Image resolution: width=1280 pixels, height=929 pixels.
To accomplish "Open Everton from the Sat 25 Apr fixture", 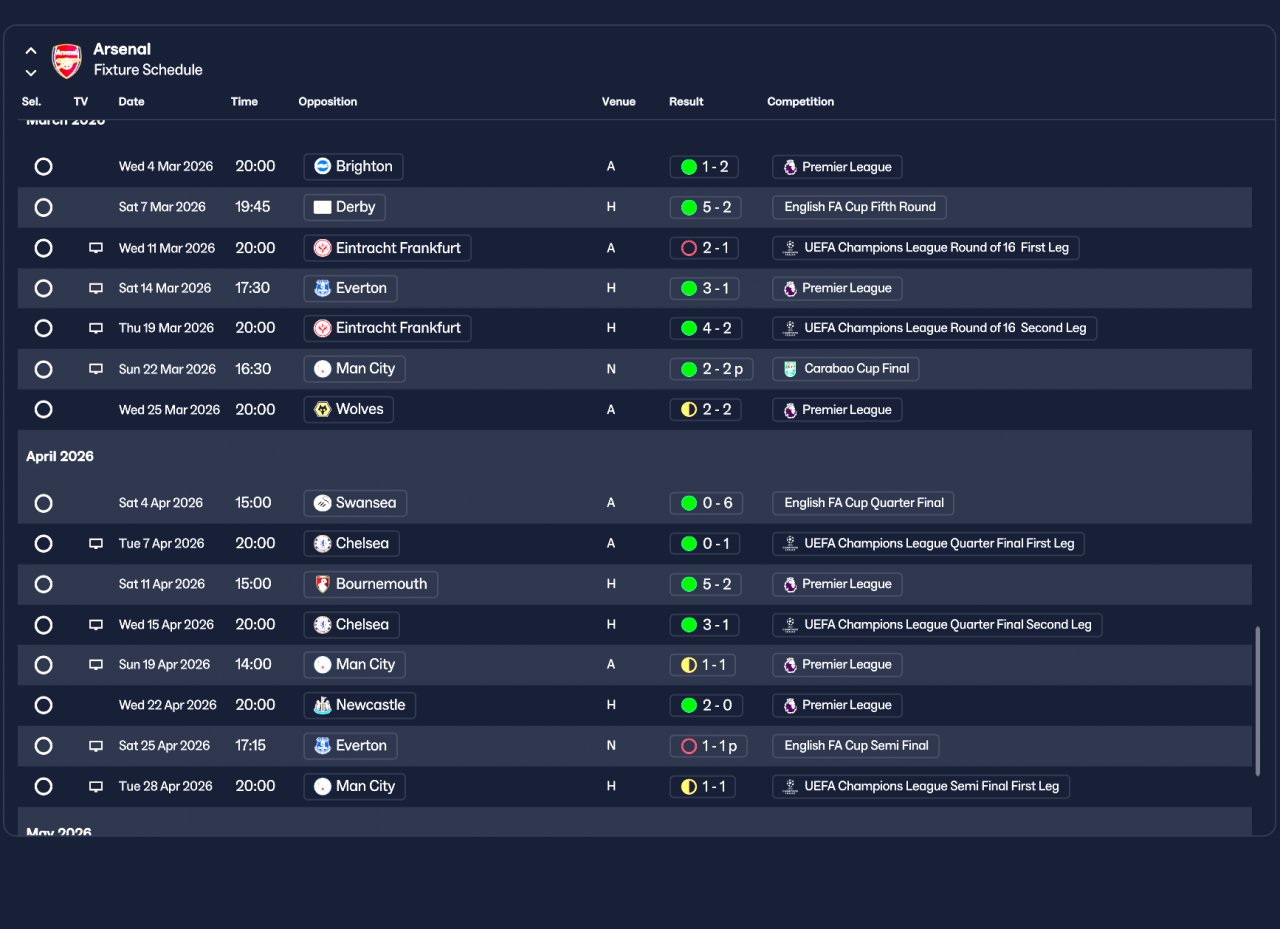I will tap(350, 746).
